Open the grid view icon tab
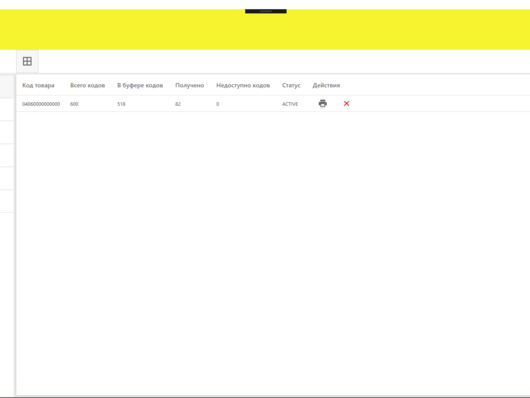The width and height of the screenshot is (530, 398). coord(27,61)
